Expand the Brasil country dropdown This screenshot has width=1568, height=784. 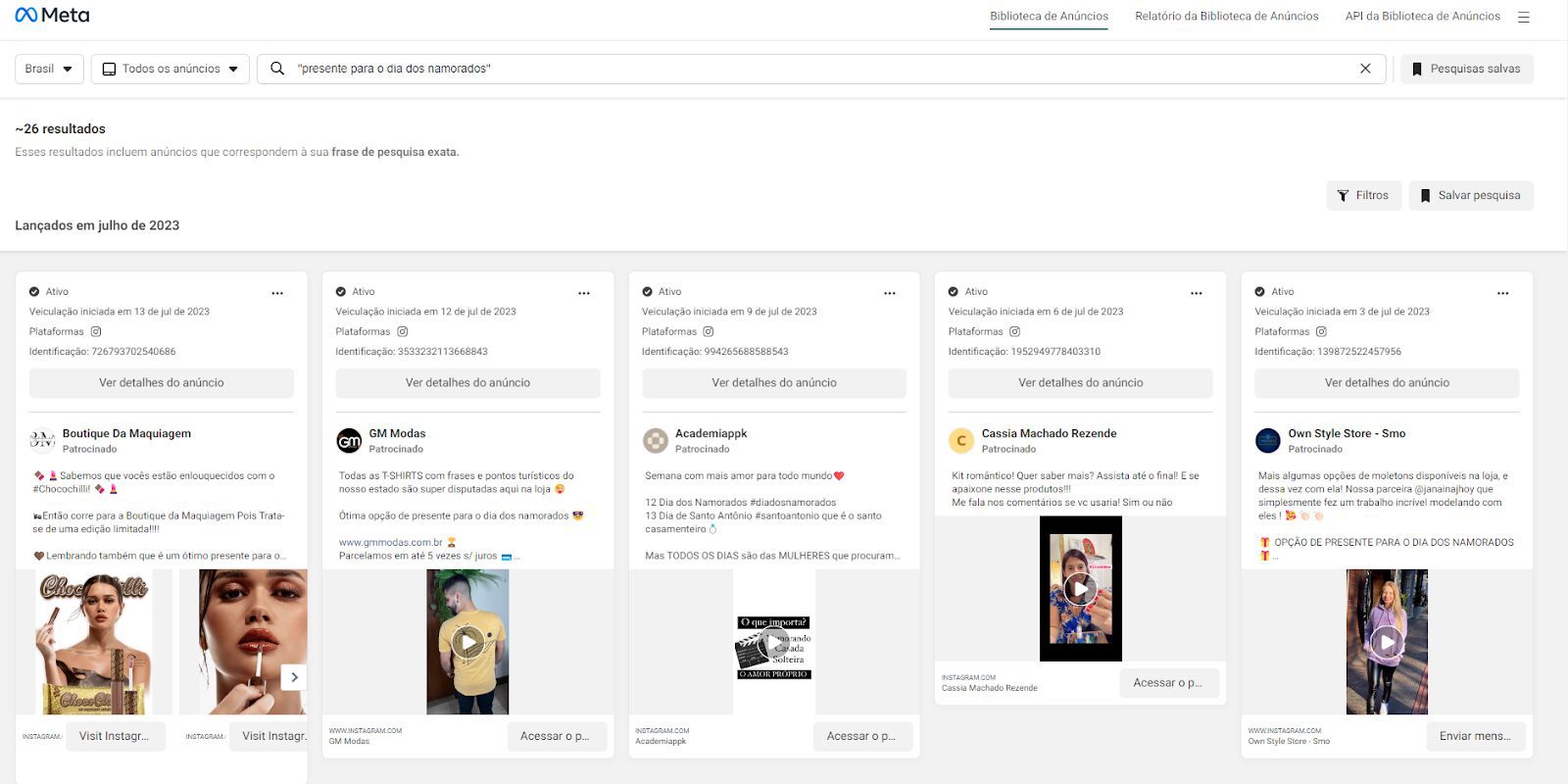(x=49, y=69)
